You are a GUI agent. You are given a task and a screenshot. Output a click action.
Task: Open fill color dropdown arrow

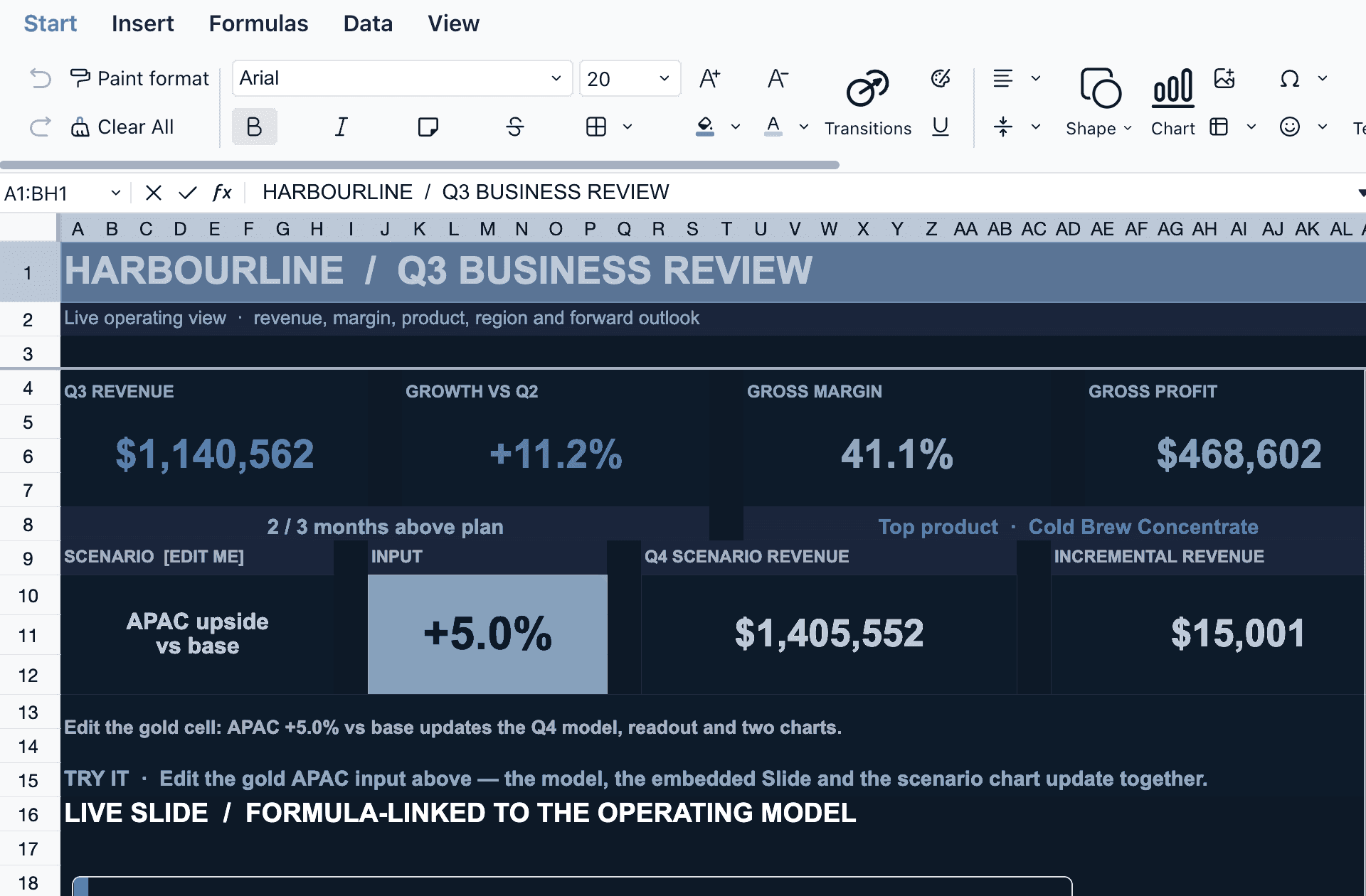[736, 127]
